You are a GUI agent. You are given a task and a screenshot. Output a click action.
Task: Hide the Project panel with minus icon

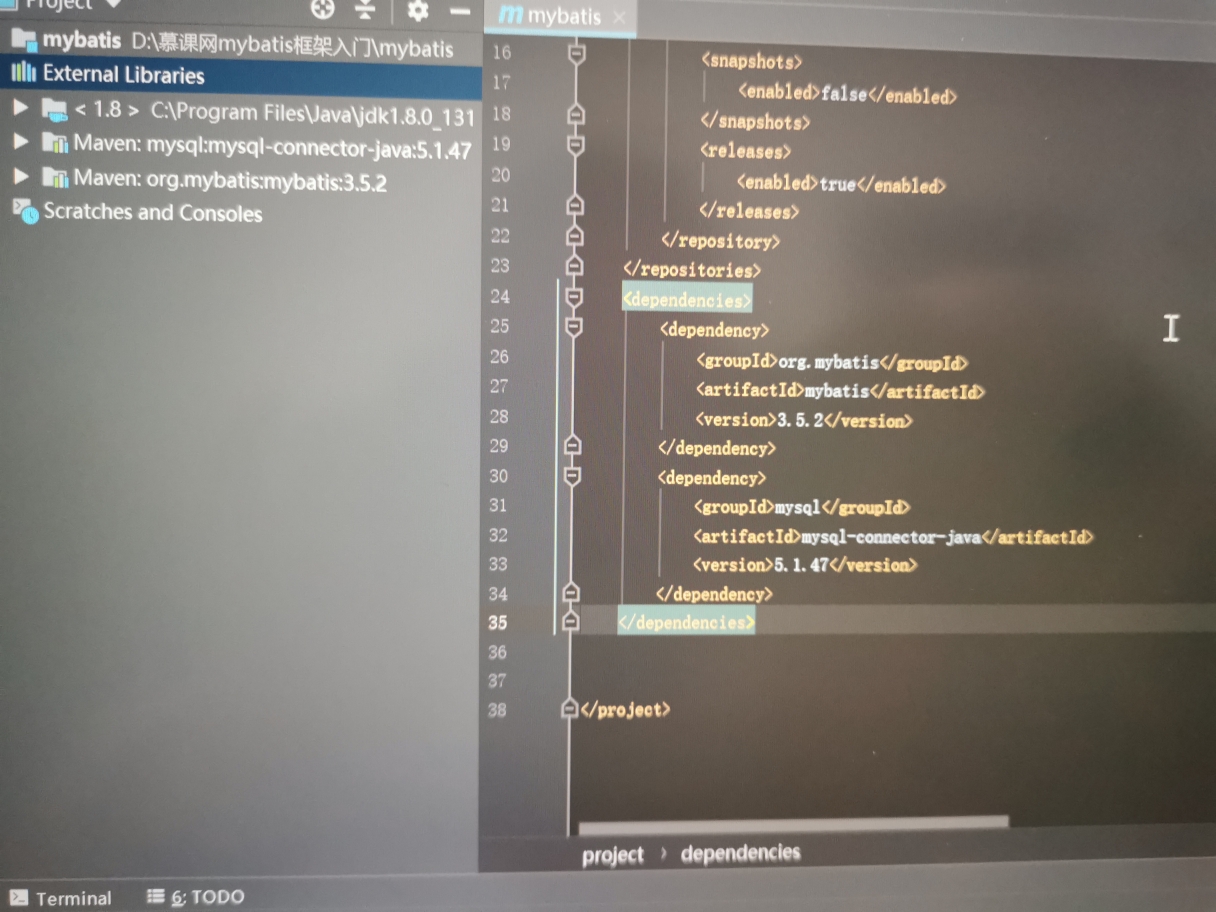(x=460, y=12)
